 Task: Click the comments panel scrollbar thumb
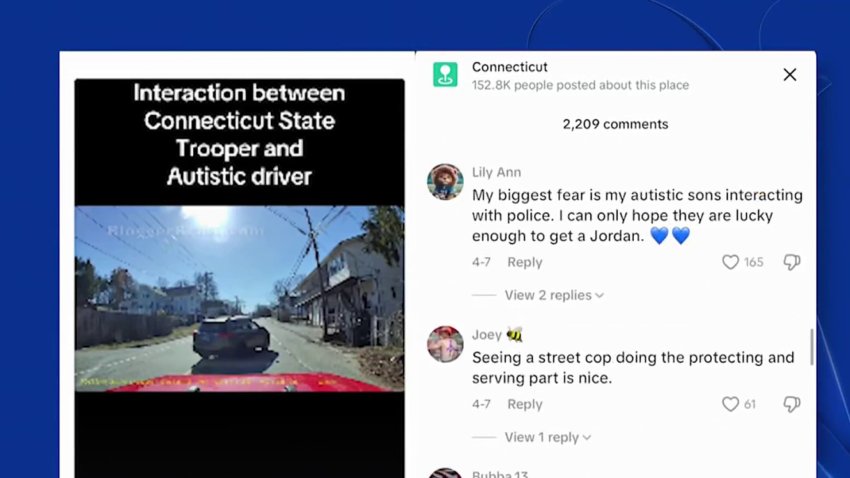tap(812, 347)
